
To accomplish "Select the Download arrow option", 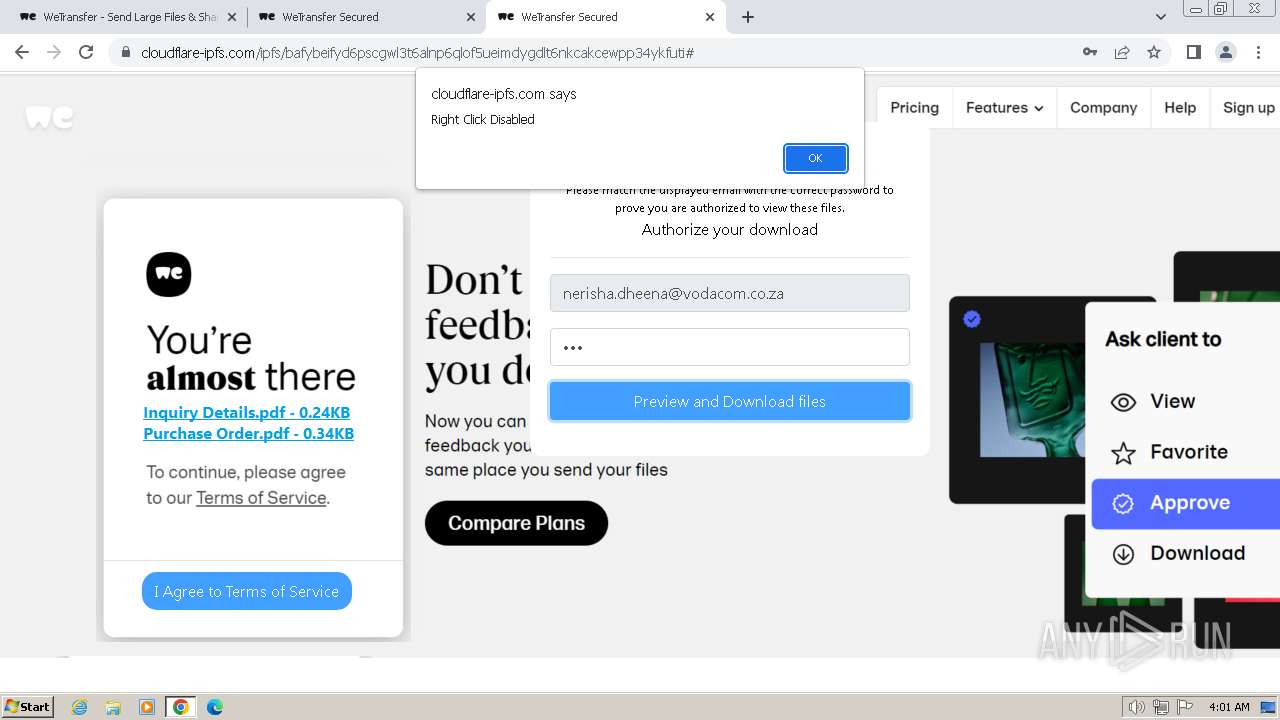I will coord(1124,555).
